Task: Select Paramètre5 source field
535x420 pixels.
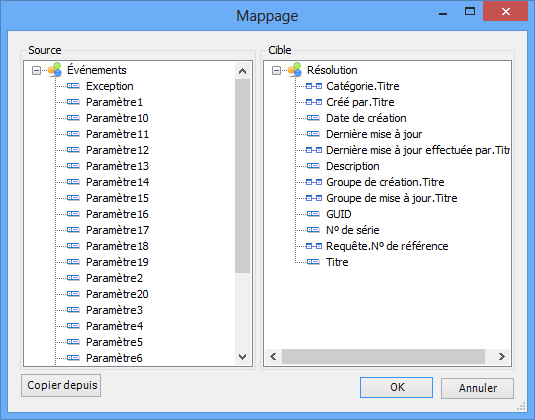Action: [x=114, y=342]
